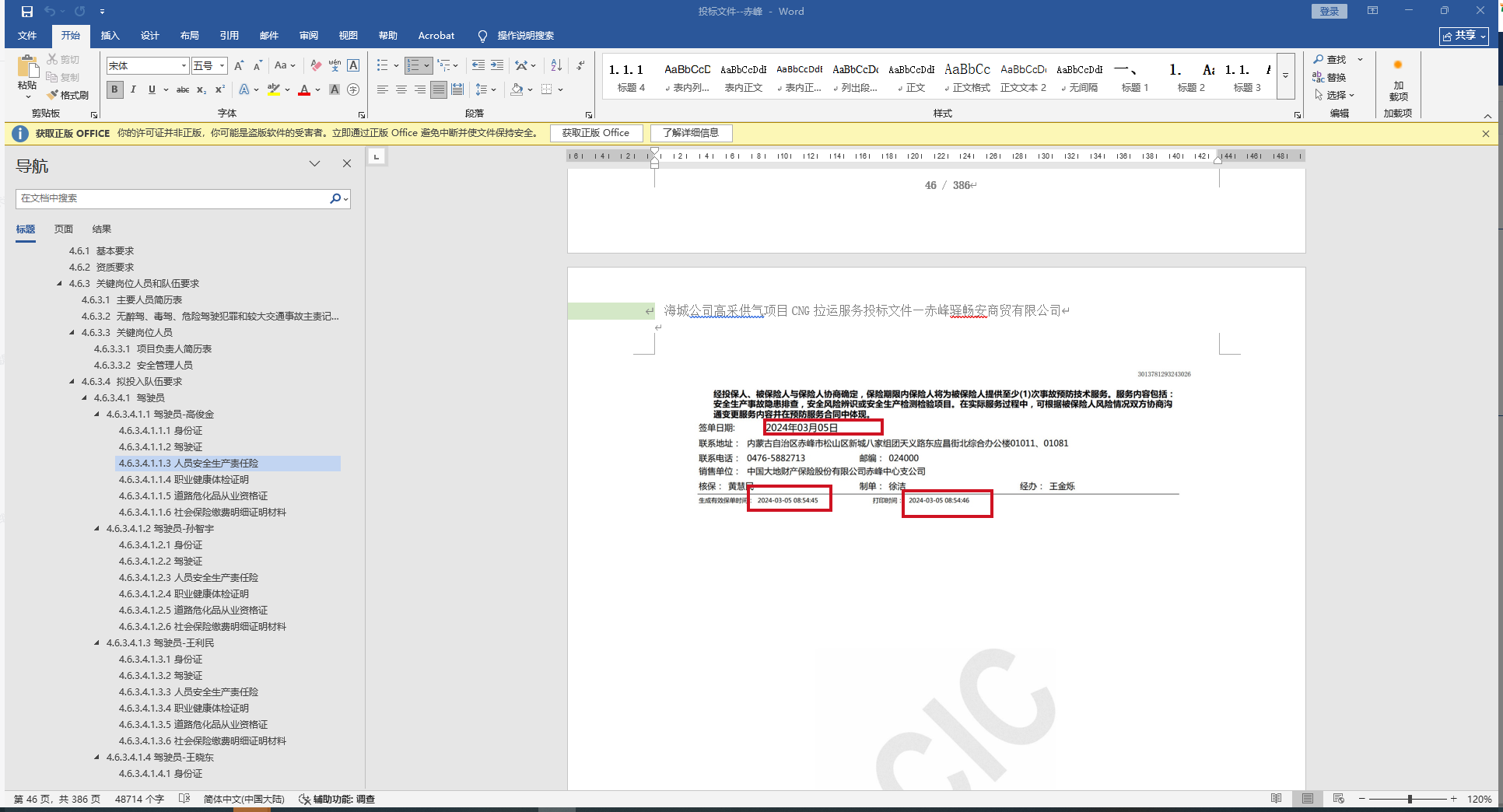The height and width of the screenshot is (812, 1503).
Task: Apply superscript formatting
Action: pyautogui.click(x=220, y=89)
